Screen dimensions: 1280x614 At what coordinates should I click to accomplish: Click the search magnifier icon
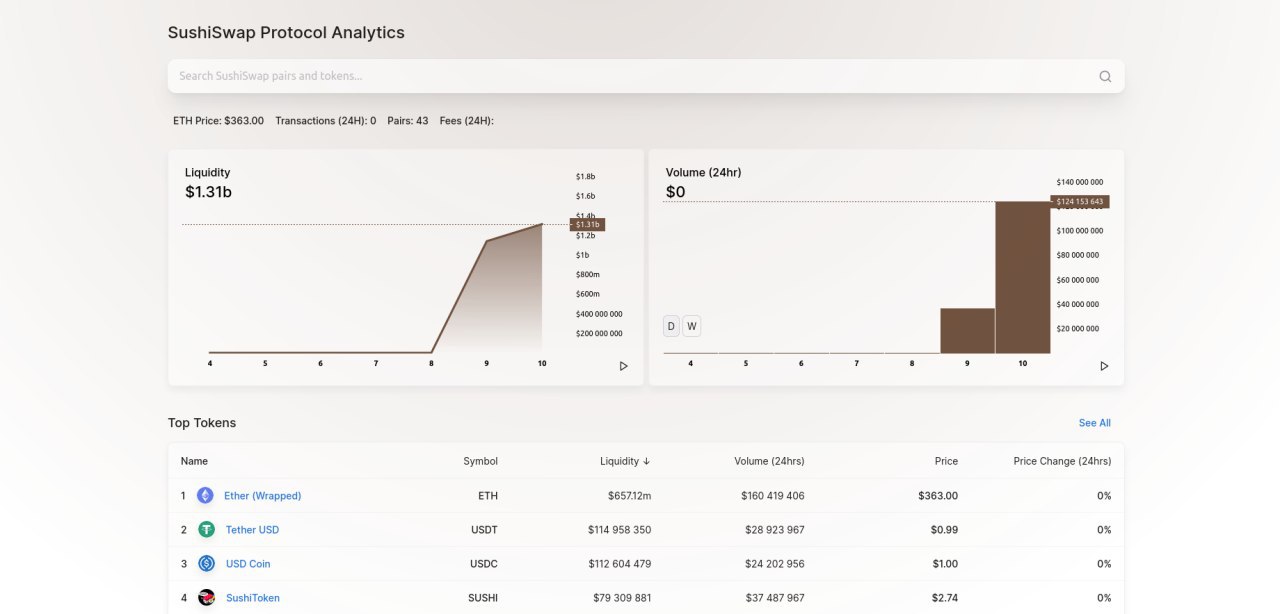(1105, 76)
